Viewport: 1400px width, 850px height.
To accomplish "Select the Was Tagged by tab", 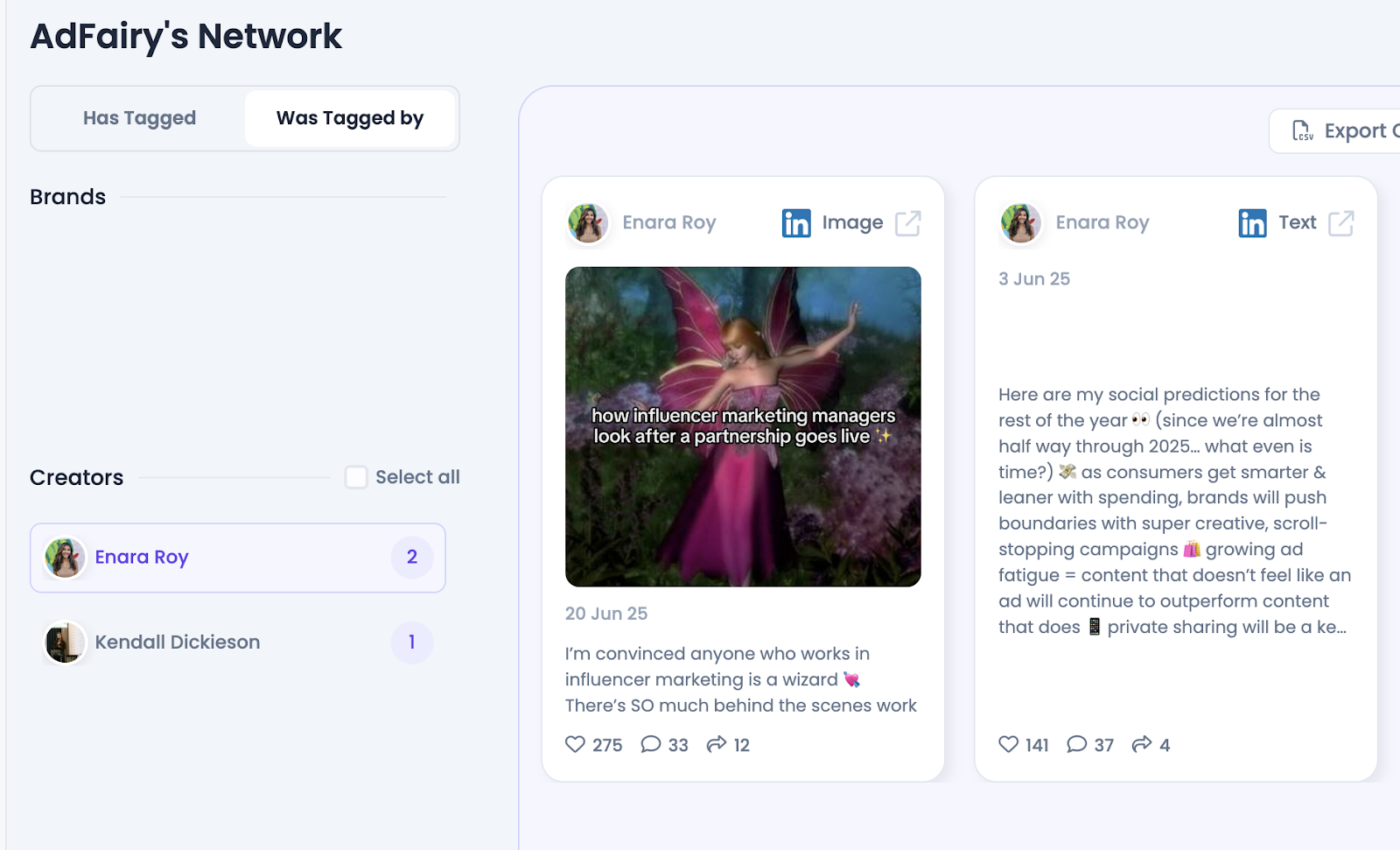I will (350, 118).
